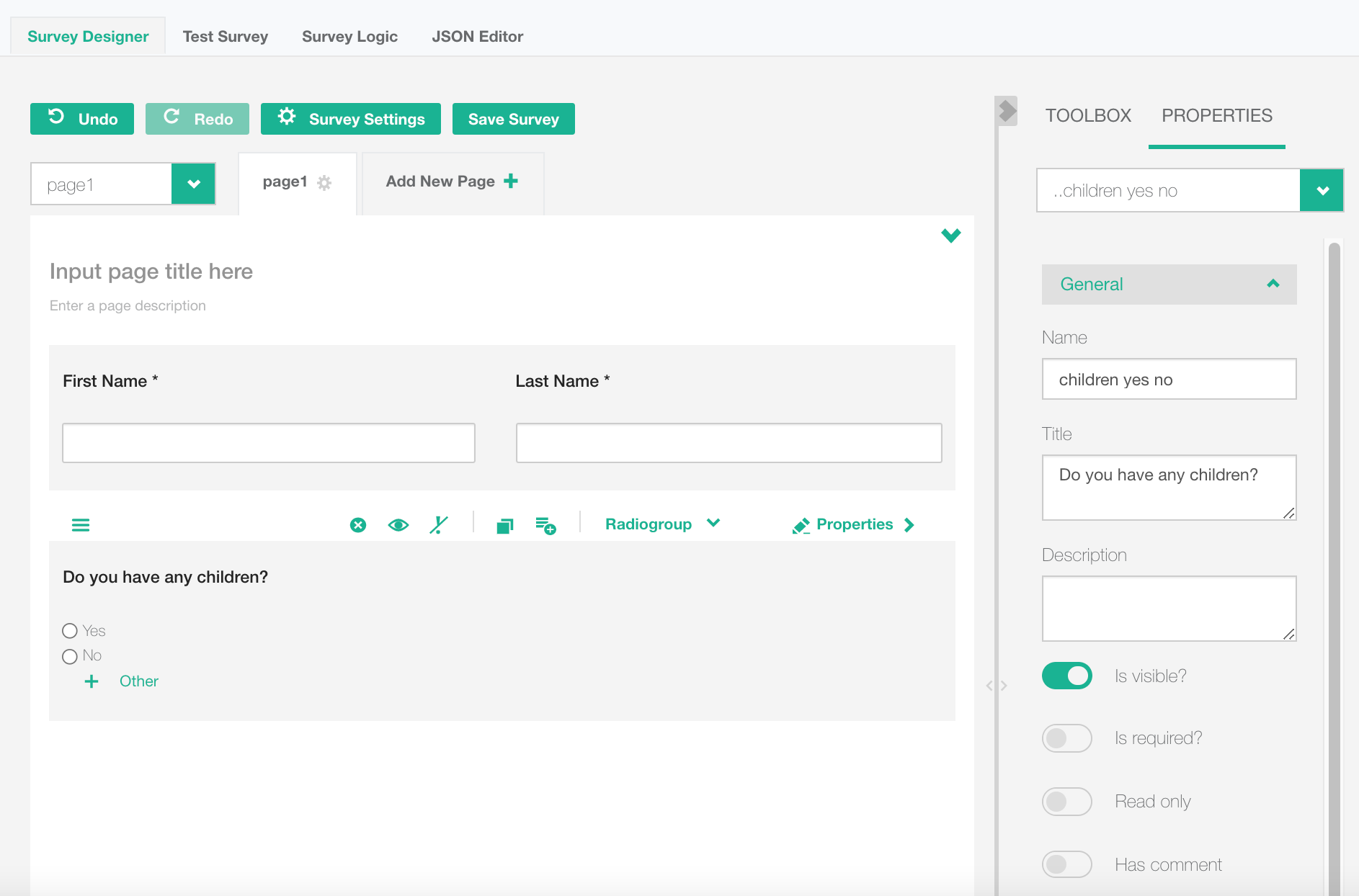Switch to the Test Survey tab
1359x896 pixels.
[x=225, y=37]
